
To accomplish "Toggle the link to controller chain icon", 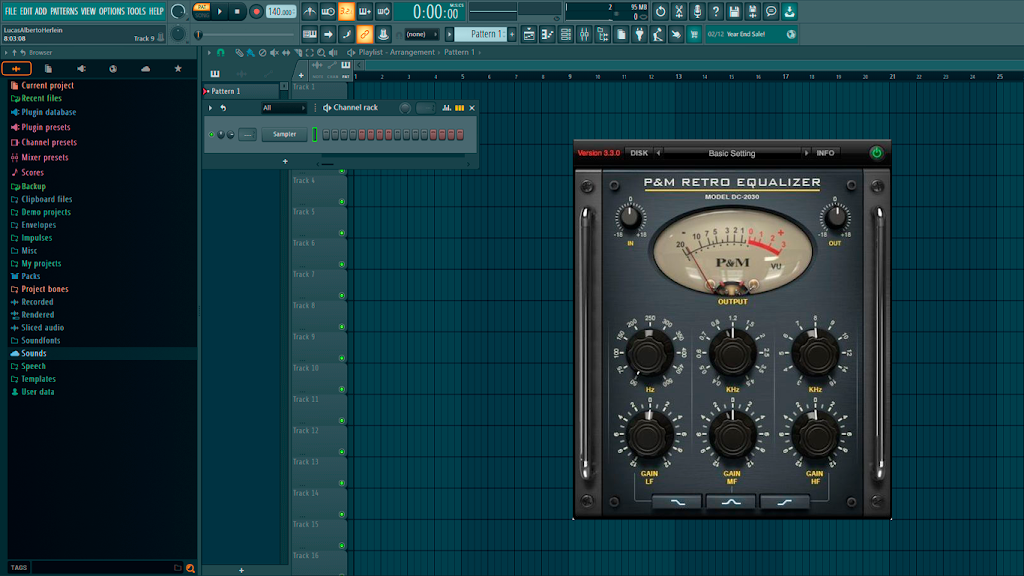I will [x=364, y=34].
